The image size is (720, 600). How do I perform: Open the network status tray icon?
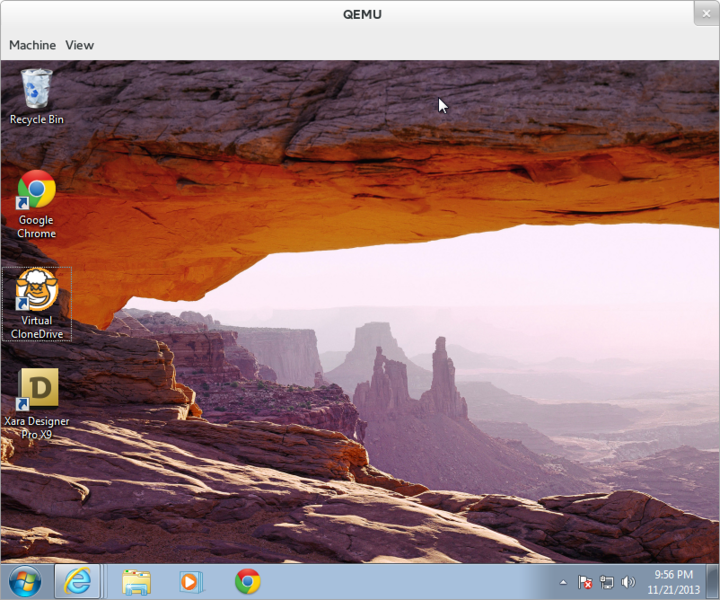click(607, 582)
